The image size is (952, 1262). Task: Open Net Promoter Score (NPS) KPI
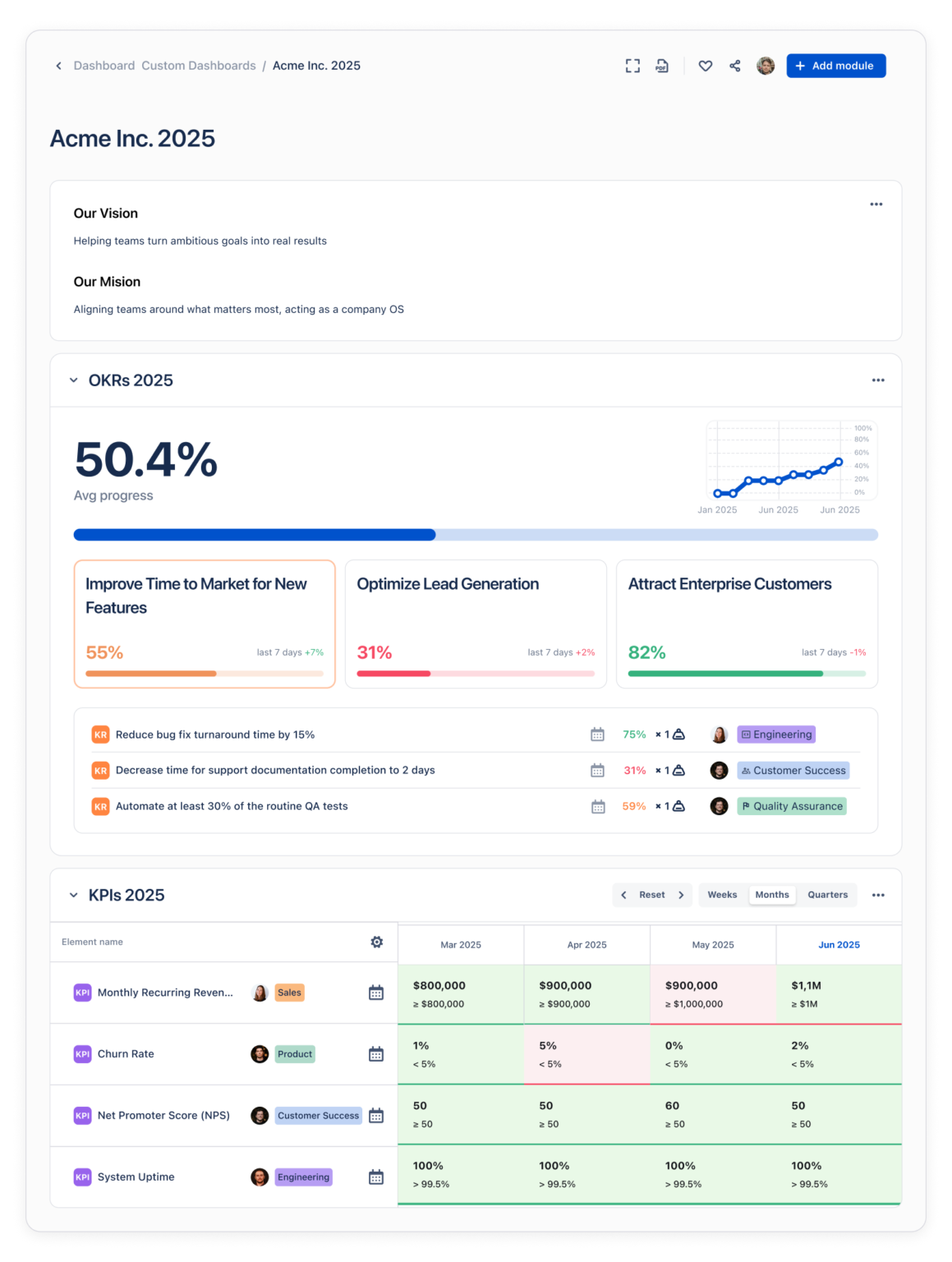point(163,1116)
